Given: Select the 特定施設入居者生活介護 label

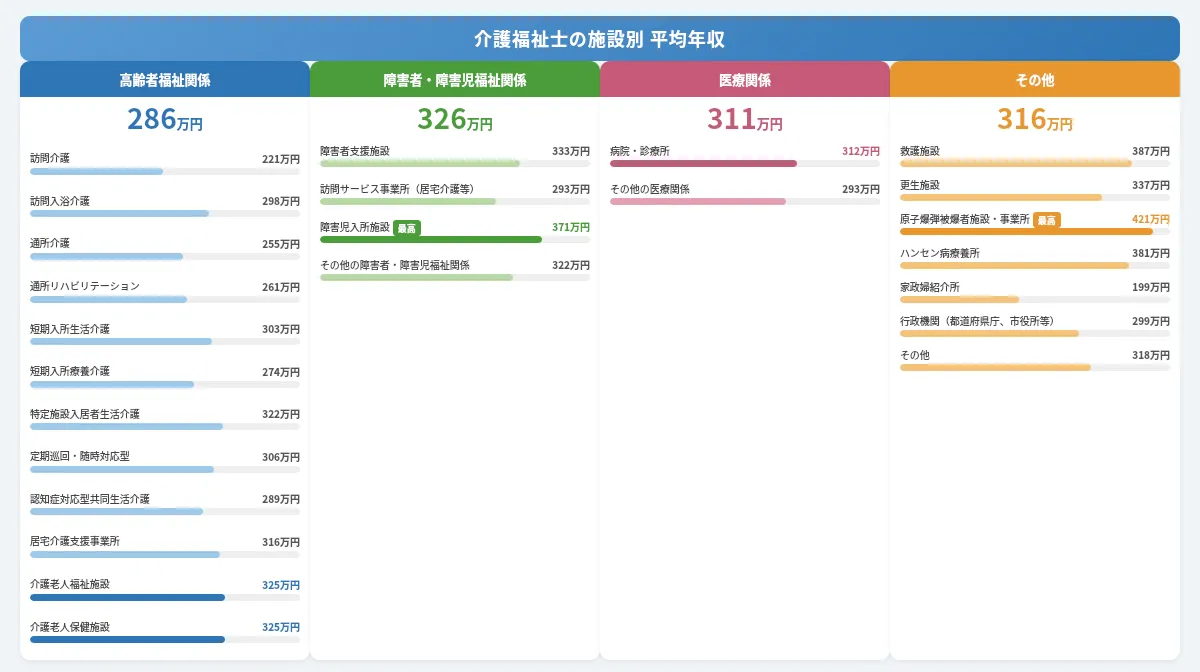Looking at the screenshot, I should (85, 414).
